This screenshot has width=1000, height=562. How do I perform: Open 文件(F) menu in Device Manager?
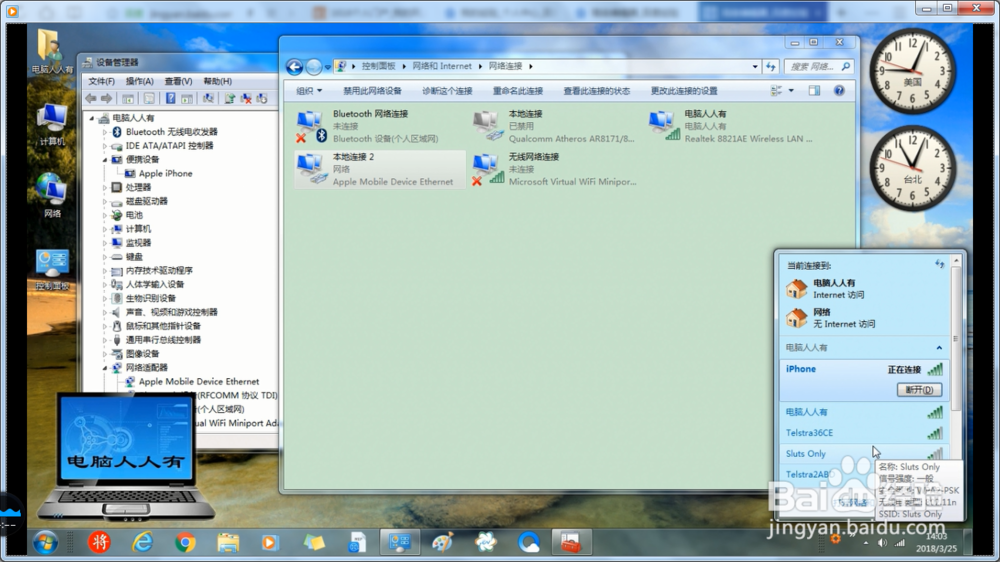point(101,81)
